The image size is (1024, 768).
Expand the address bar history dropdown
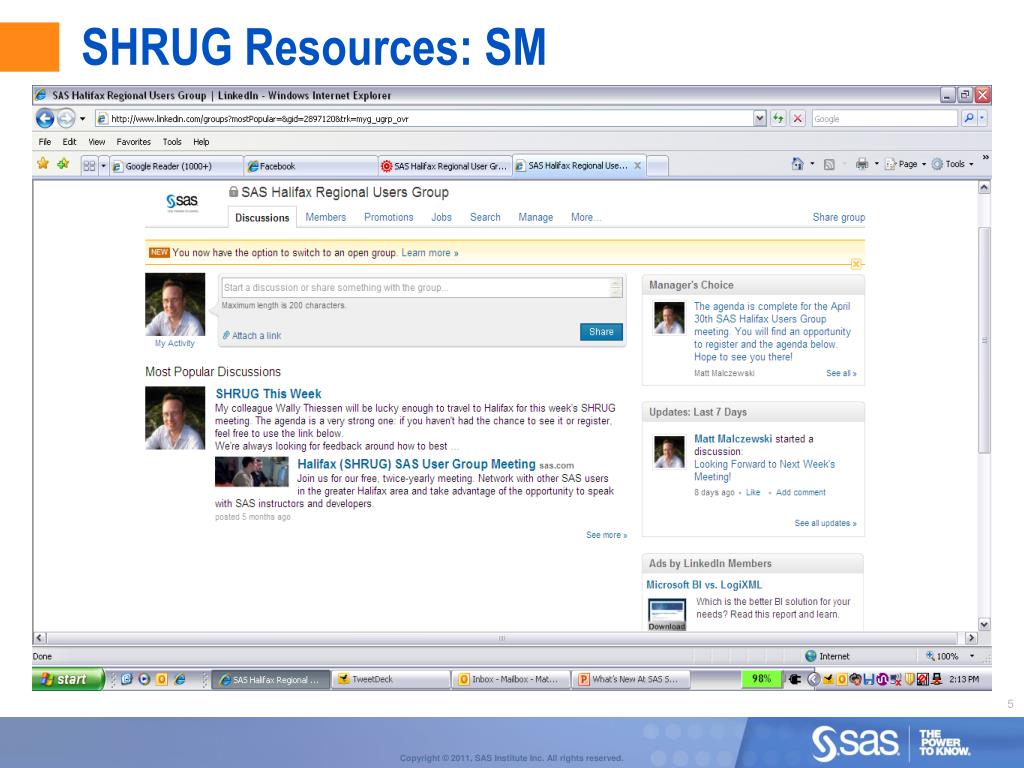pyautogui.click(x=760, y=118)
